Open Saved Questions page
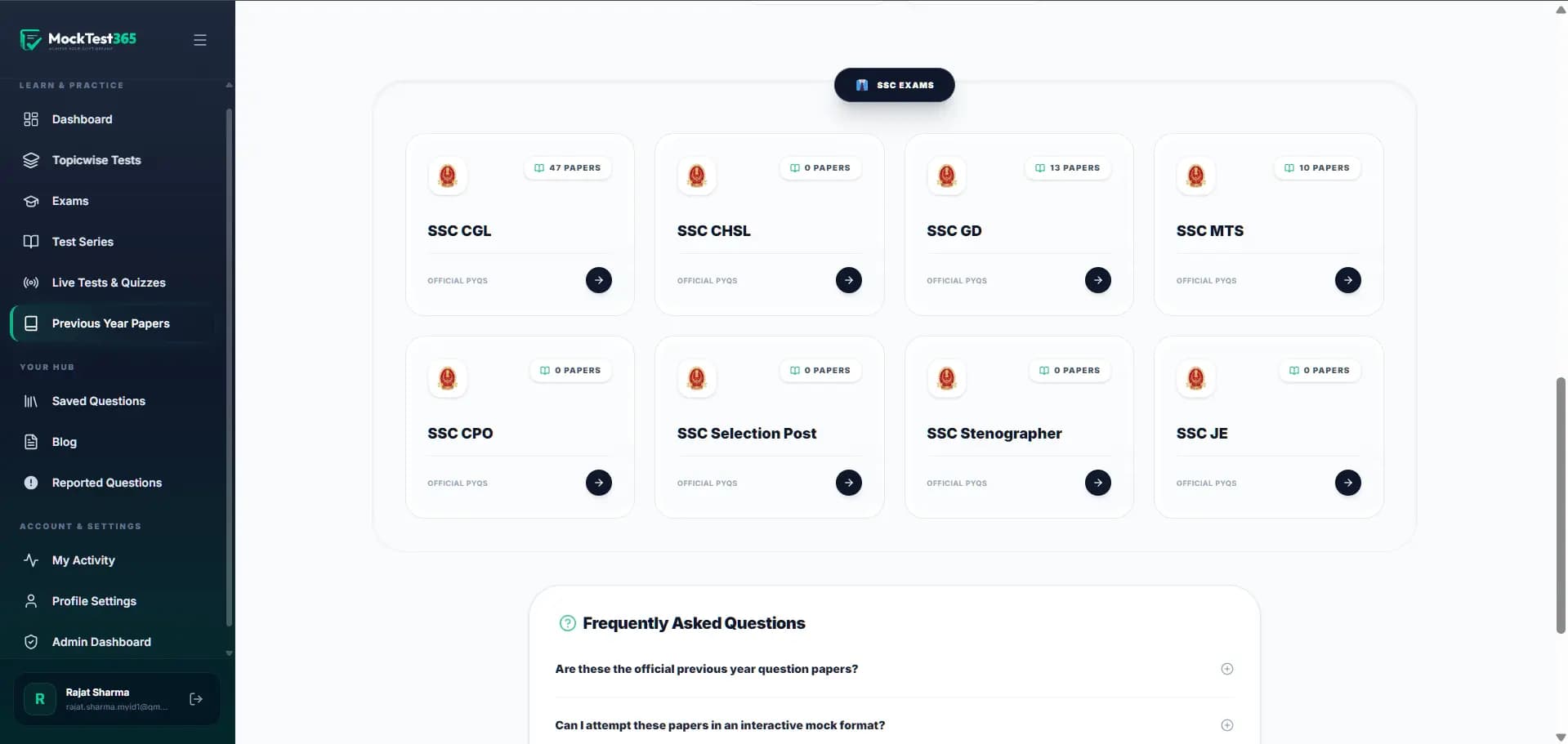Viewport: 1568px width, 744px height. [113, 401]
